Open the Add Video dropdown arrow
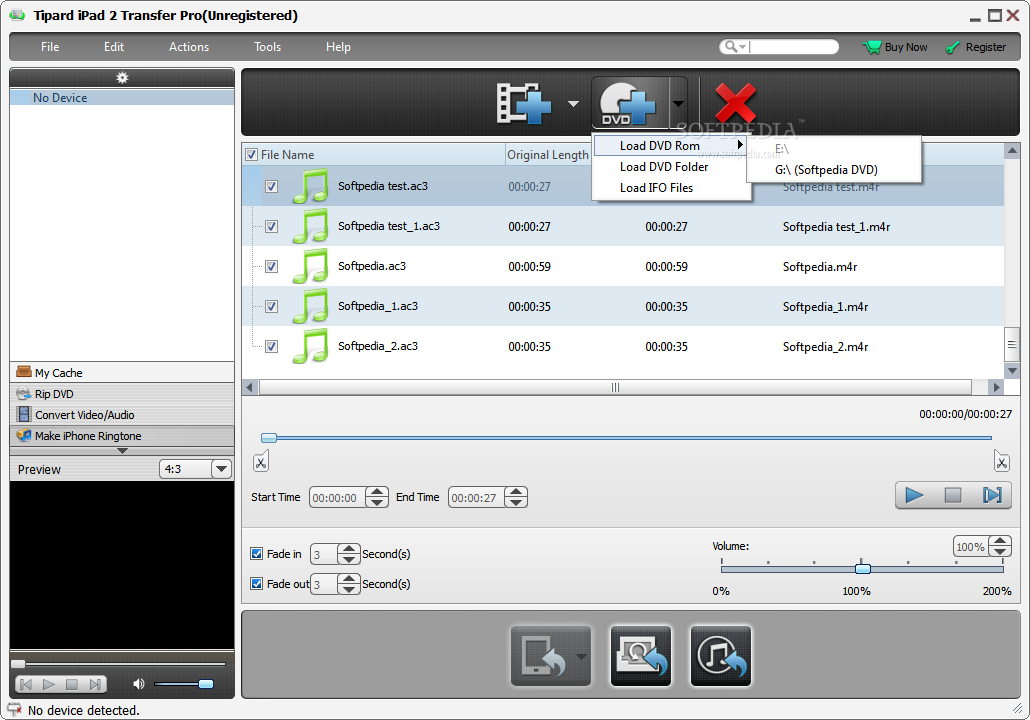This screenshot has height=720, width=1030. (573, 104)
